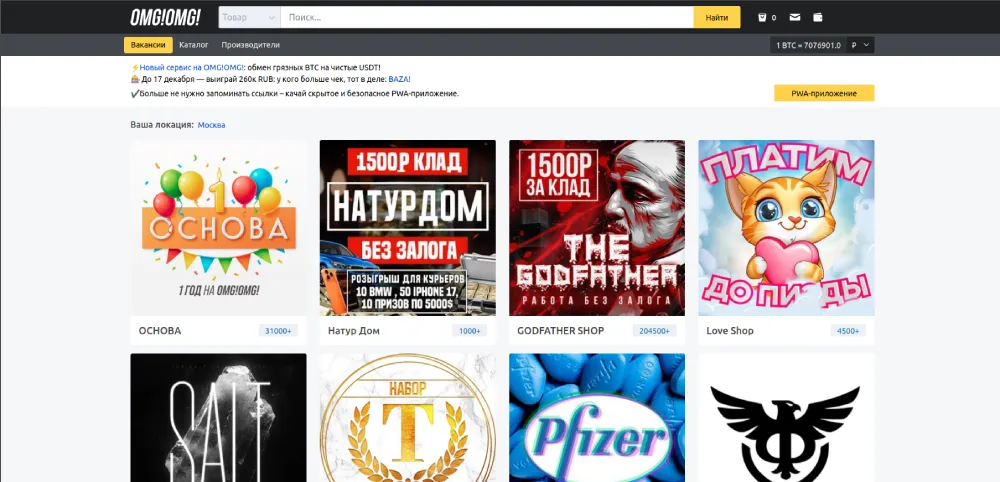Open the ₽ currency selector dropdown
Screen dimensions: 1000x482
(x=860, y=45)
